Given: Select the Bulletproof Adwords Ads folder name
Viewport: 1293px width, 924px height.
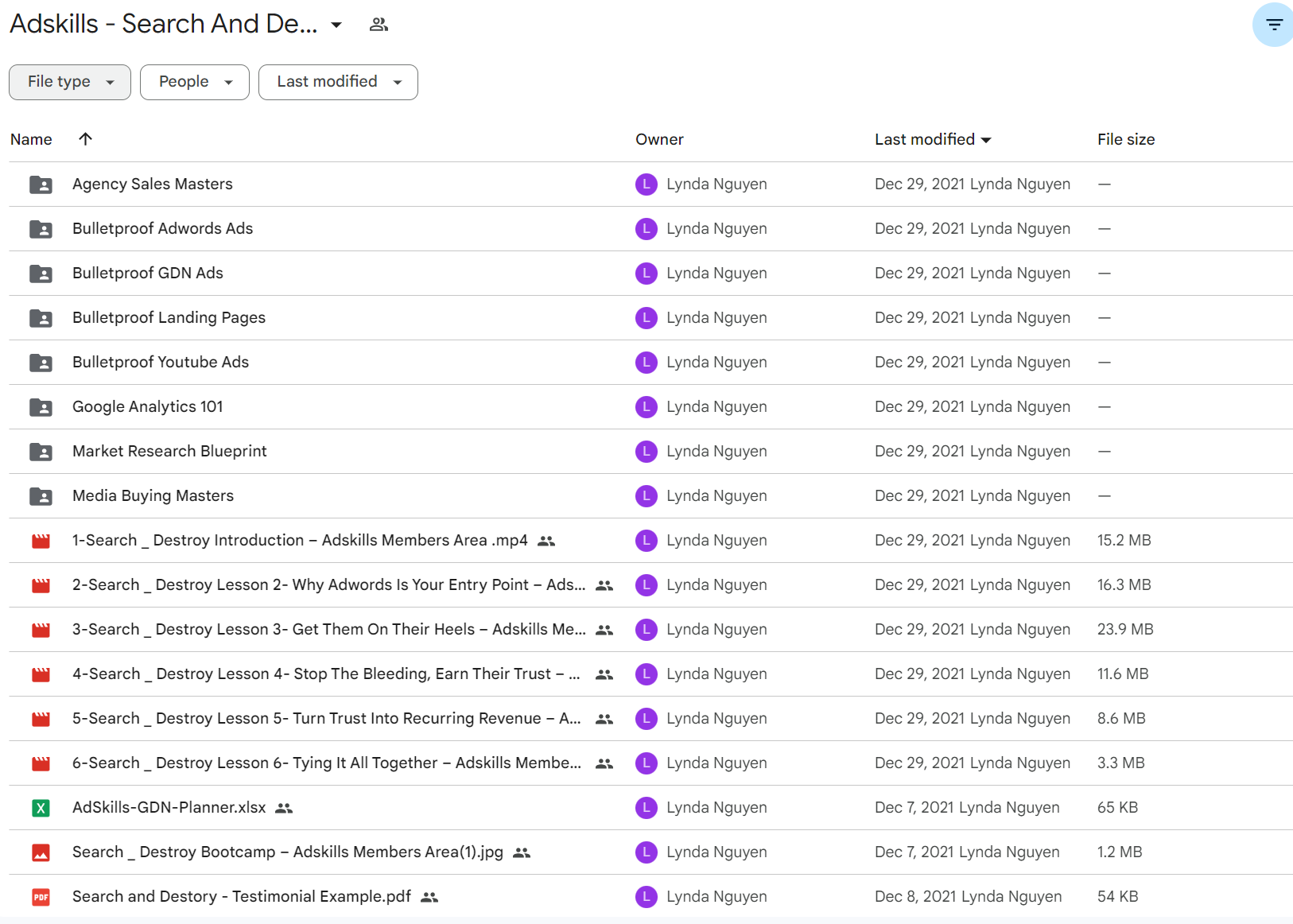Looking at the screenshot, I should click(163, 229).
